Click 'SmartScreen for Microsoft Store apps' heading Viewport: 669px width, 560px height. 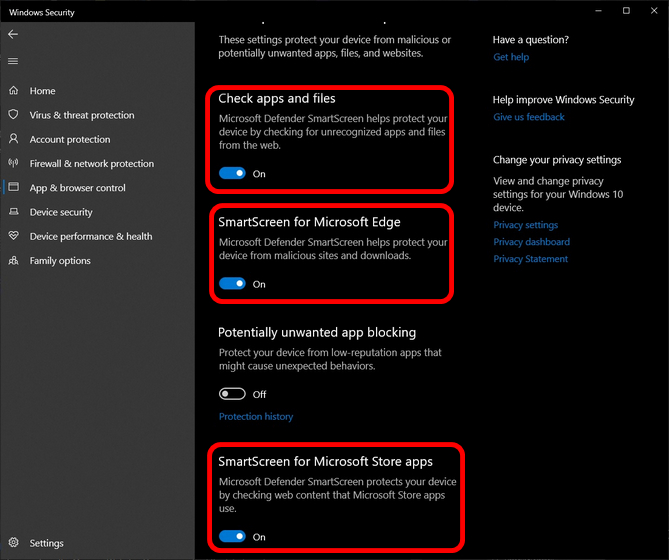(326, 461)
